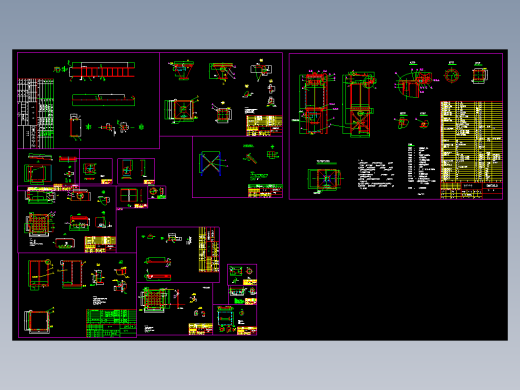
Task: Pick the blue cross-braced frame view
Action: coord(210,163)
